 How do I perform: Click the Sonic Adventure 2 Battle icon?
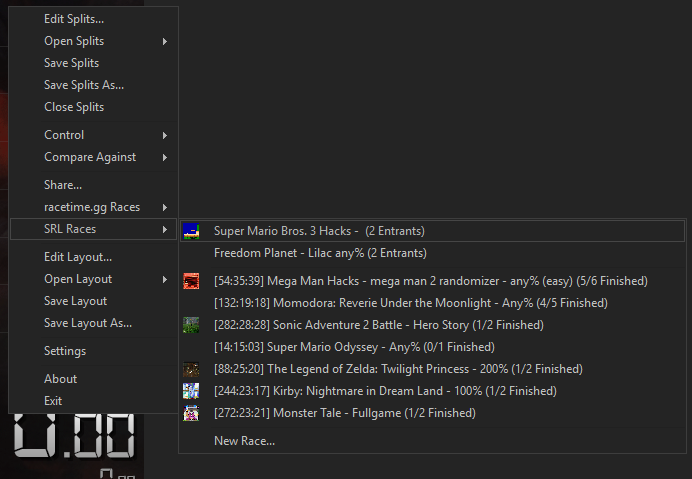tap(191, 325)
